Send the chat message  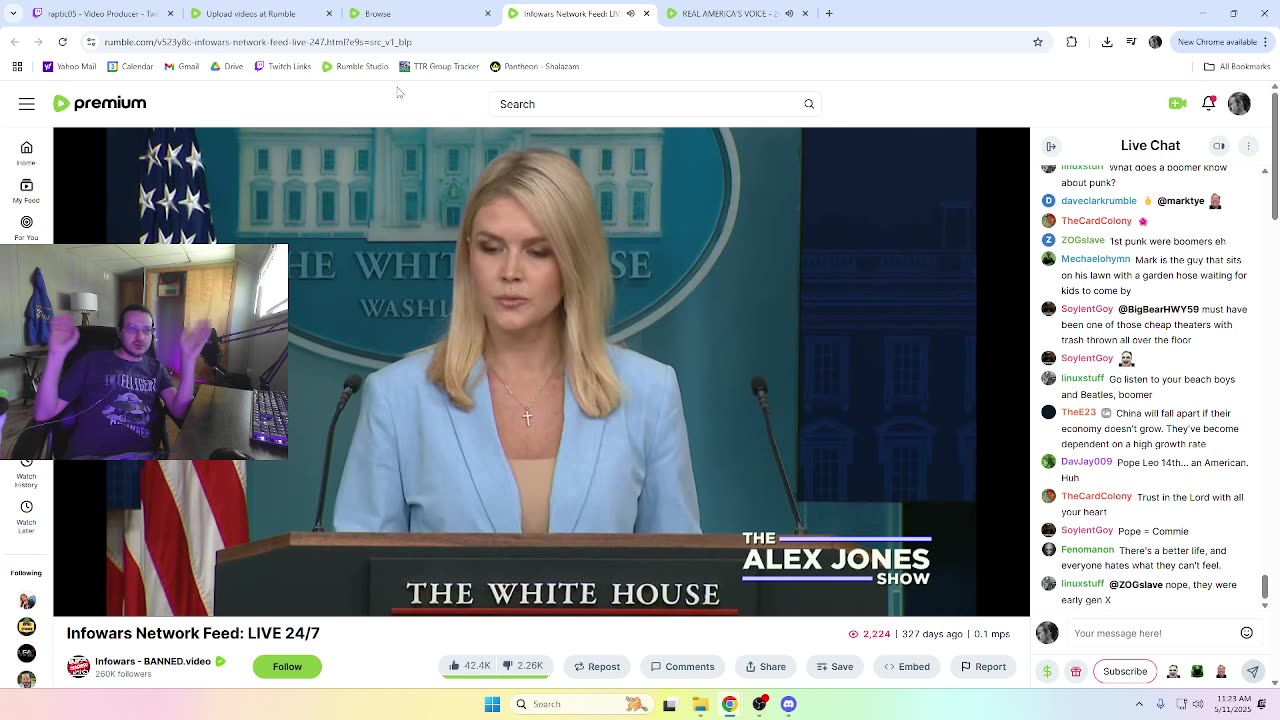(1252, 671)
